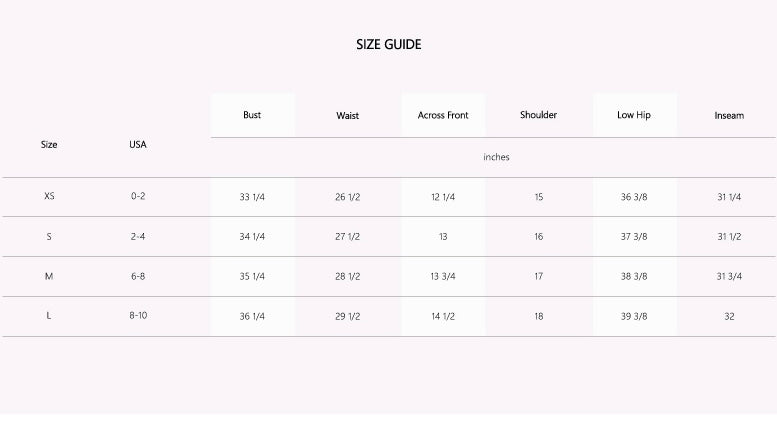Click the Shoulder column header
The height and width of the screenshot is (423, 777).
point(538,115)
